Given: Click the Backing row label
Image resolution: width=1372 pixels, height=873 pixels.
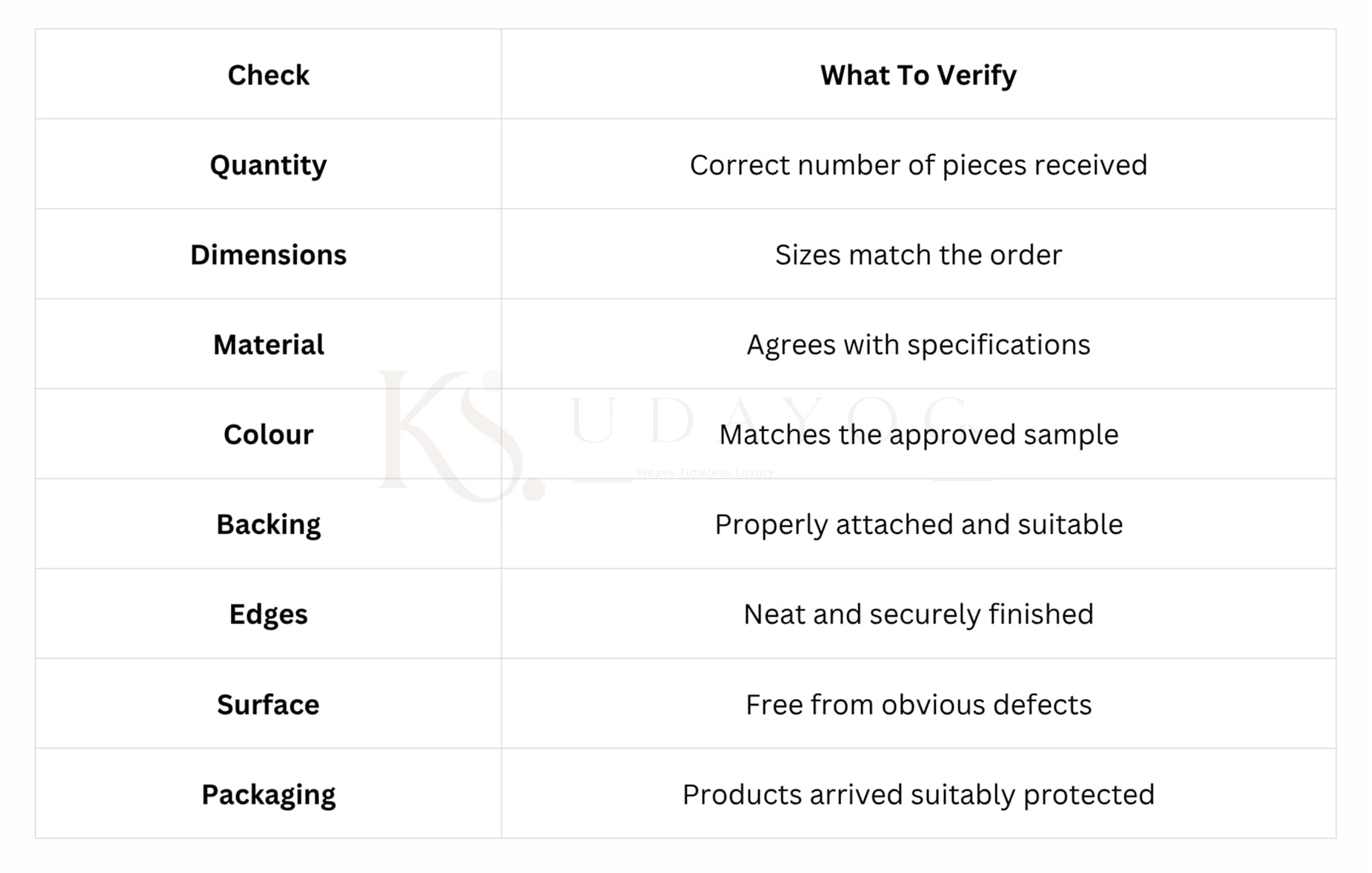Looking at the screenshot, I should point(268,525).
